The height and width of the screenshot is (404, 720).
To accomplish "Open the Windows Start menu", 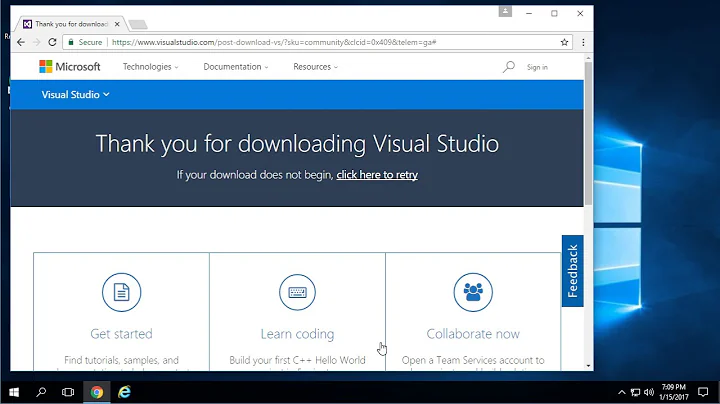I will click(14, 392).
